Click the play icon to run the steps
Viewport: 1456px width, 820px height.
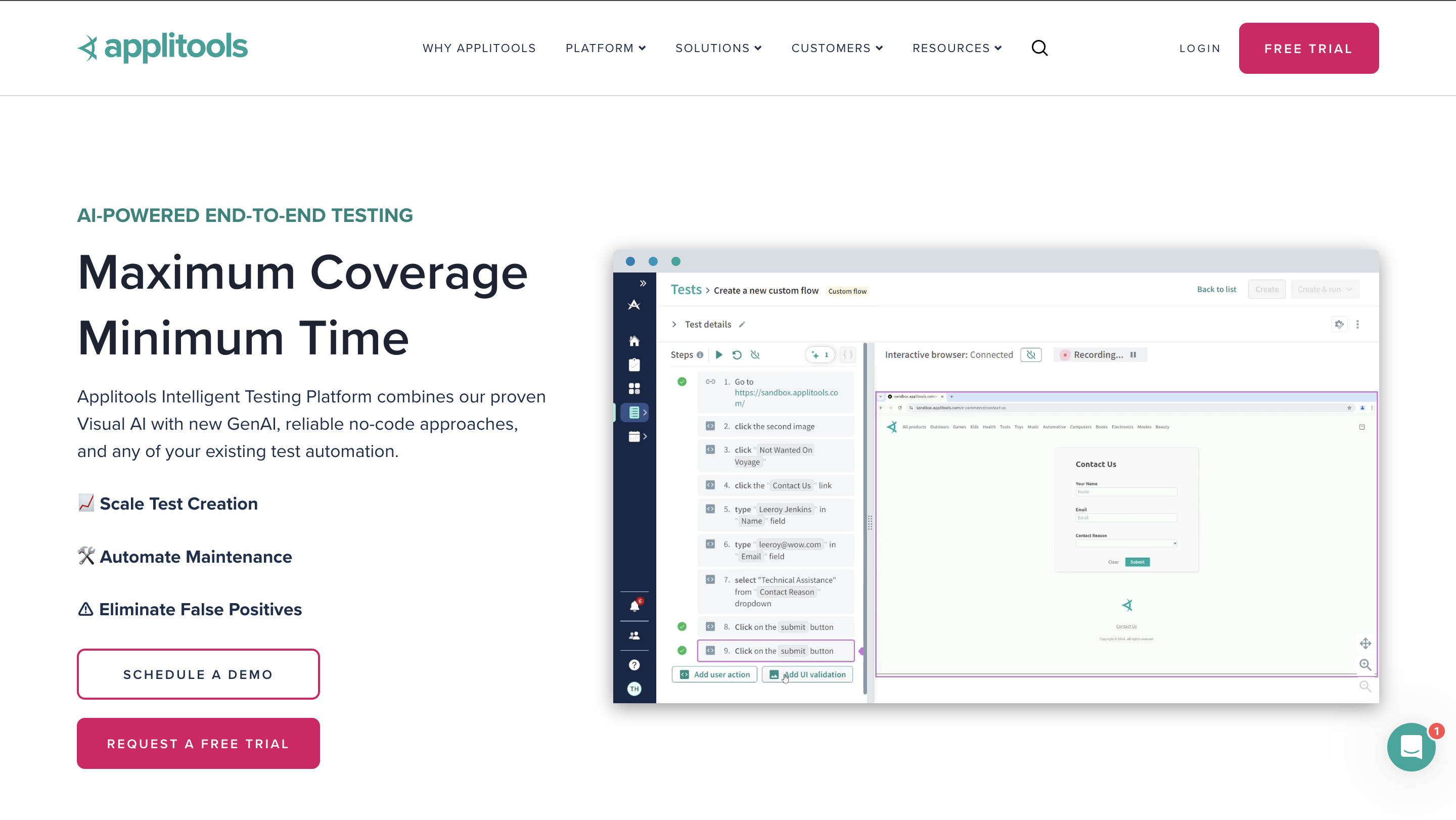(x=718, y=355)
